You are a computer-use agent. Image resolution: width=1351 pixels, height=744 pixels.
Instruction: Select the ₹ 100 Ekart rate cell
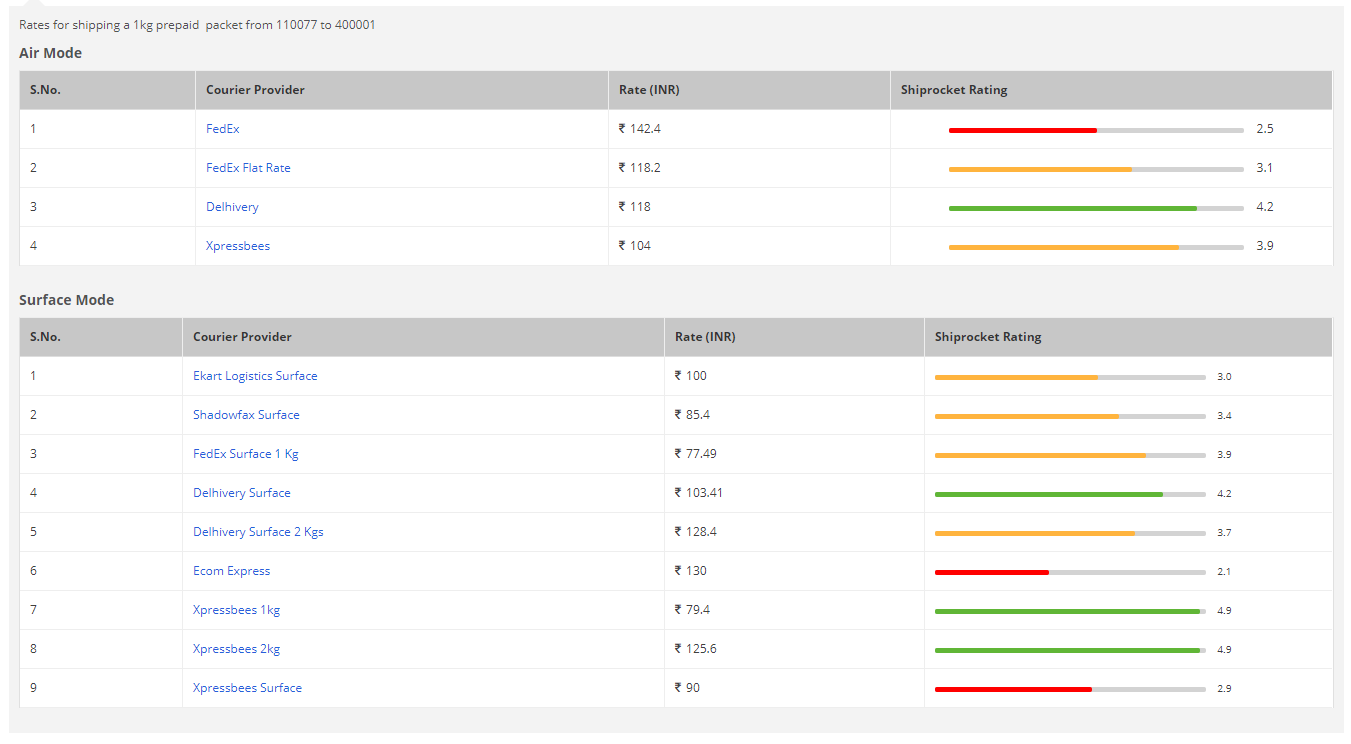[x=794, y=376]
